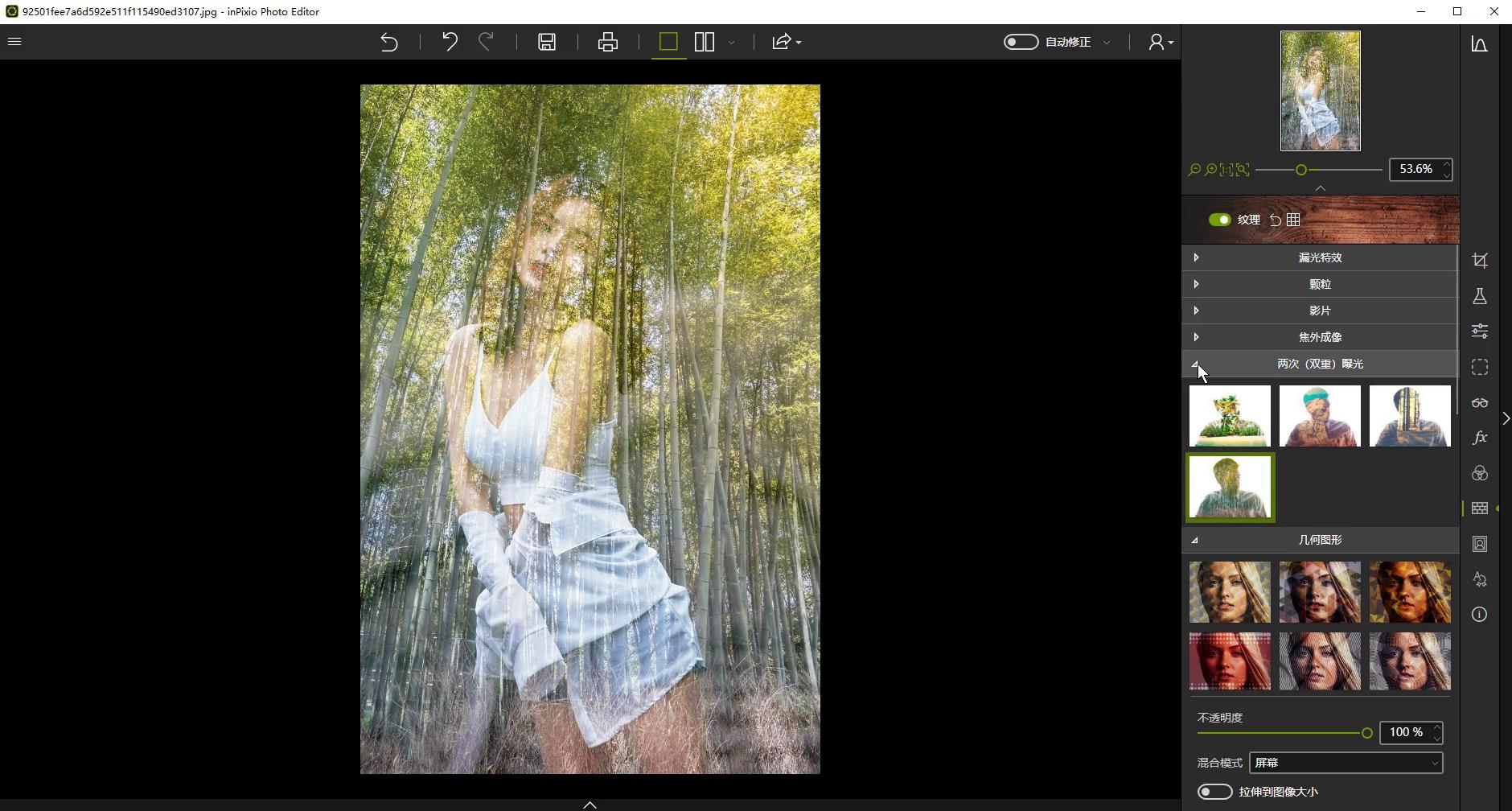The width and height of the screenshot is (1512, 811).
Task: Zoom out with the minus magnifier
Action: click(x=1194, y=170)
